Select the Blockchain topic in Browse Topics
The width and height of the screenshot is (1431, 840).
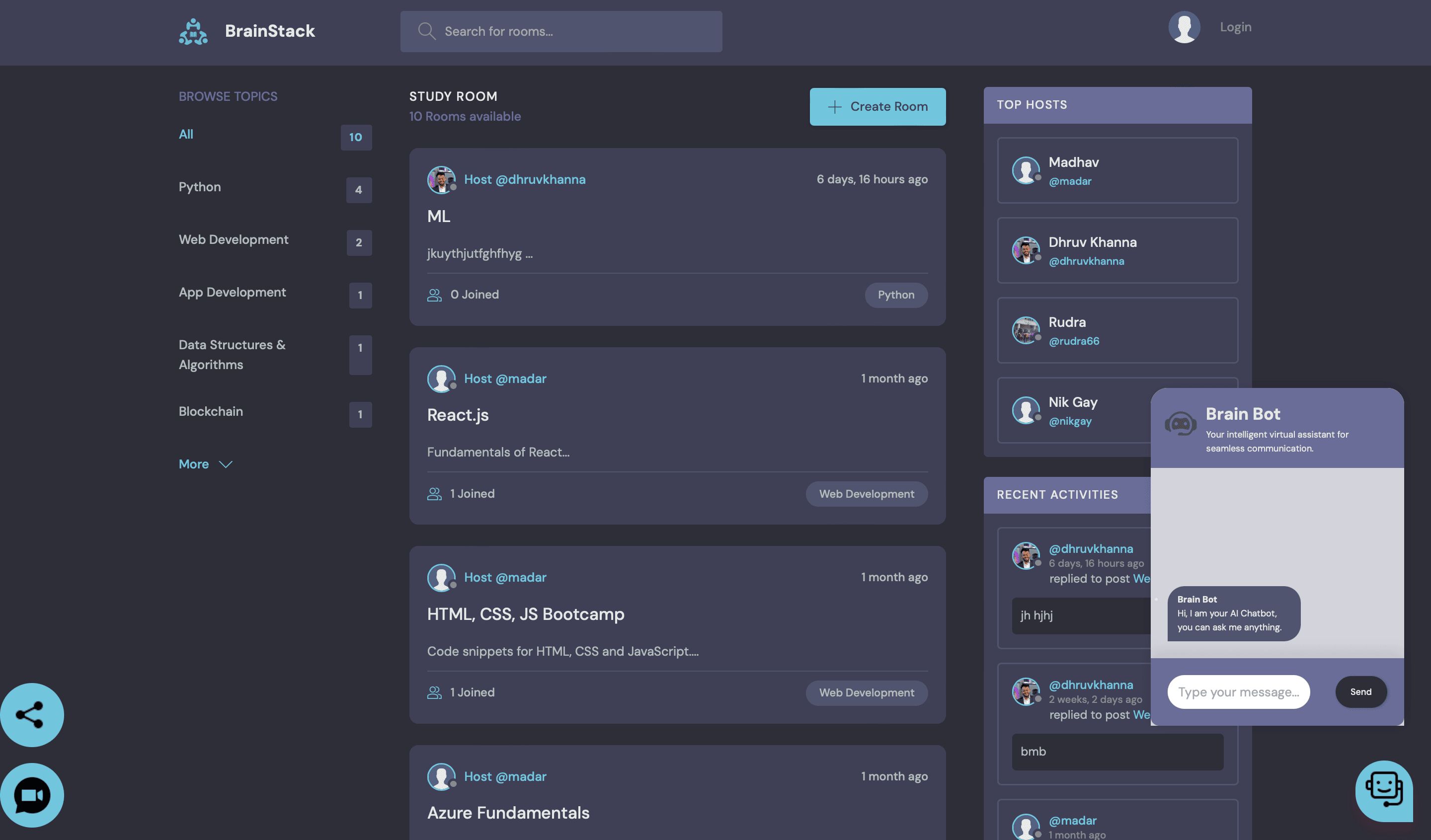click(x=211, y=411)
